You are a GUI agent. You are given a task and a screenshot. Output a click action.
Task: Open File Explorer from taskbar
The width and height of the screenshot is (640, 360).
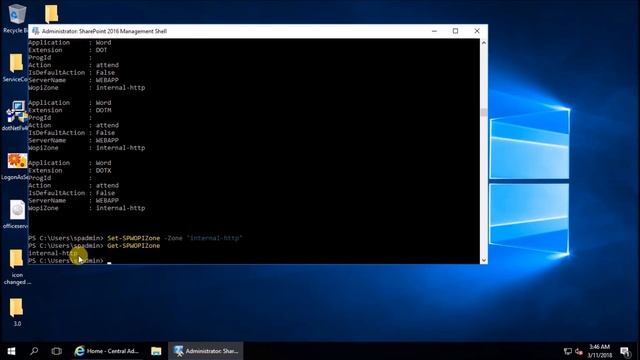pyautogui.click(x=156, y=351)
